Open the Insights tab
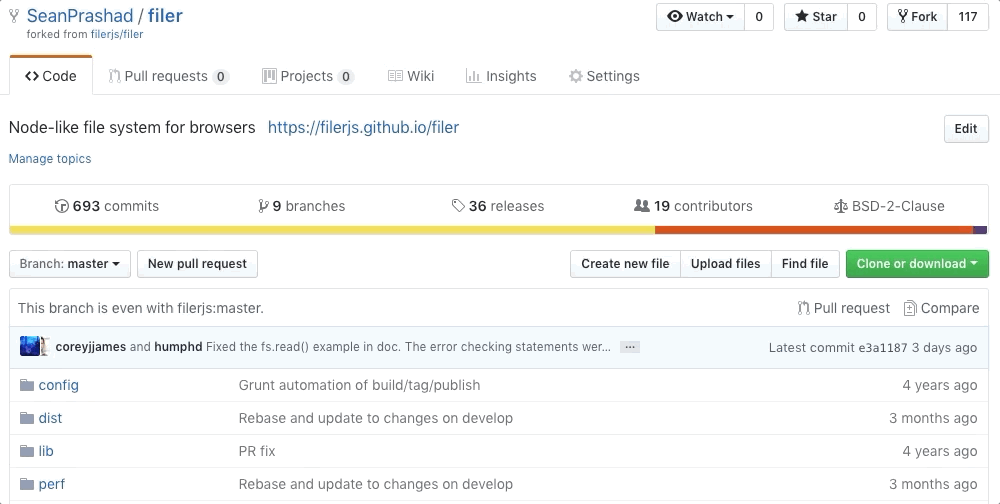Image resolution: width=1000 pixels, height=504 pixels. [501, 76]
